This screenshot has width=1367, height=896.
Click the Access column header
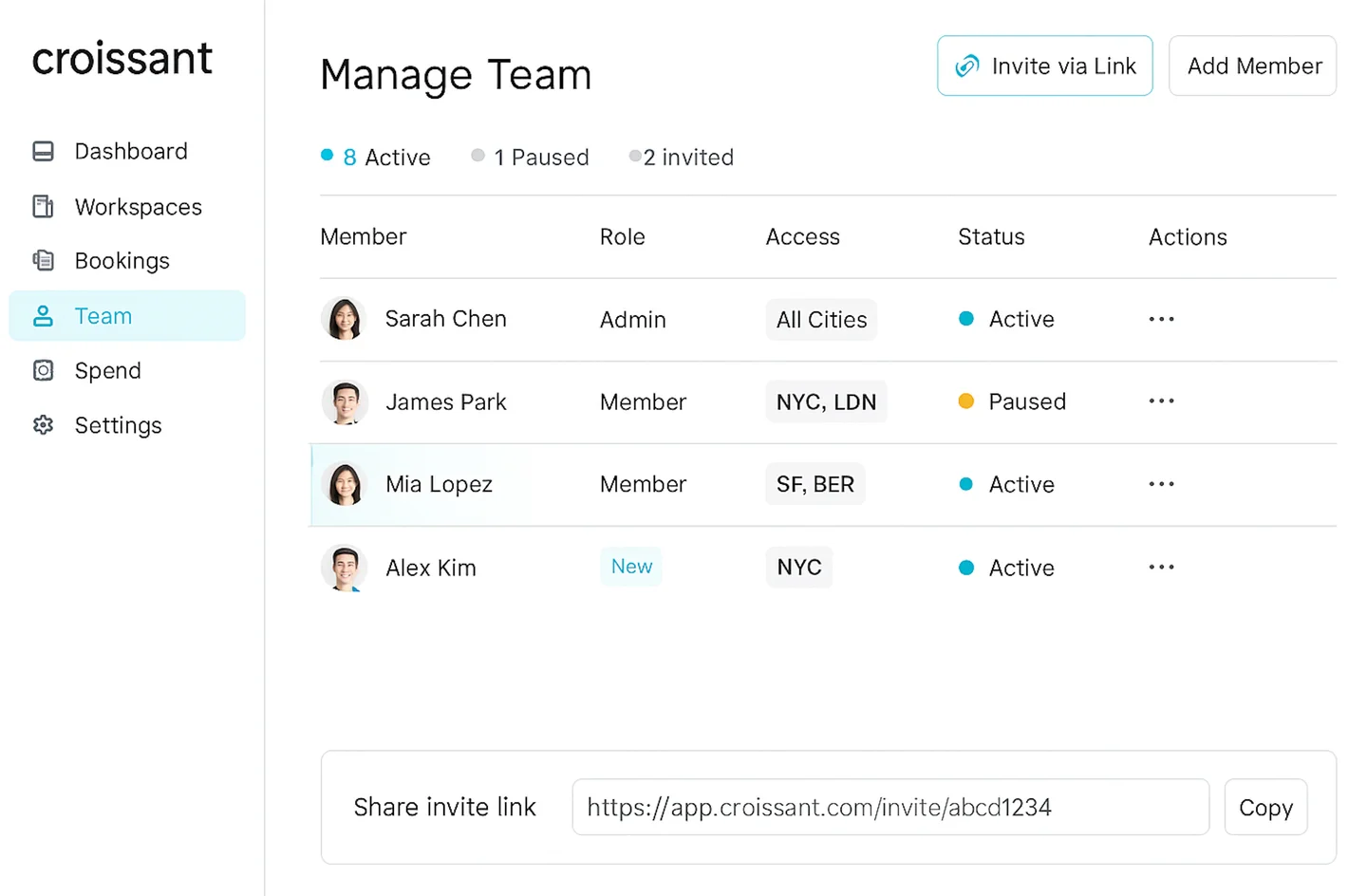pyautogui.click(x=802, y=236)
